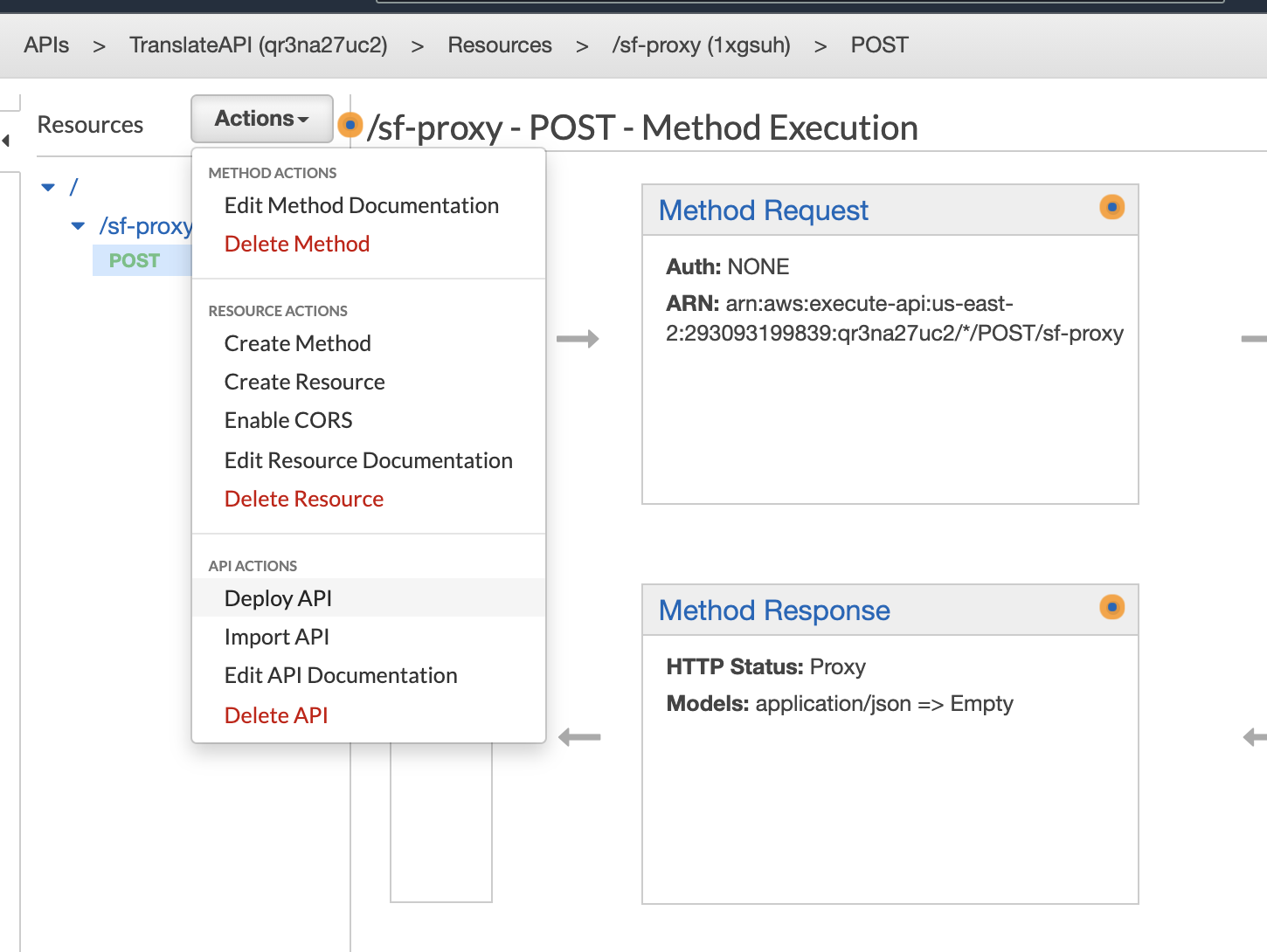
Task: Collapse the root / resource tree node
Action: [49, 187]
